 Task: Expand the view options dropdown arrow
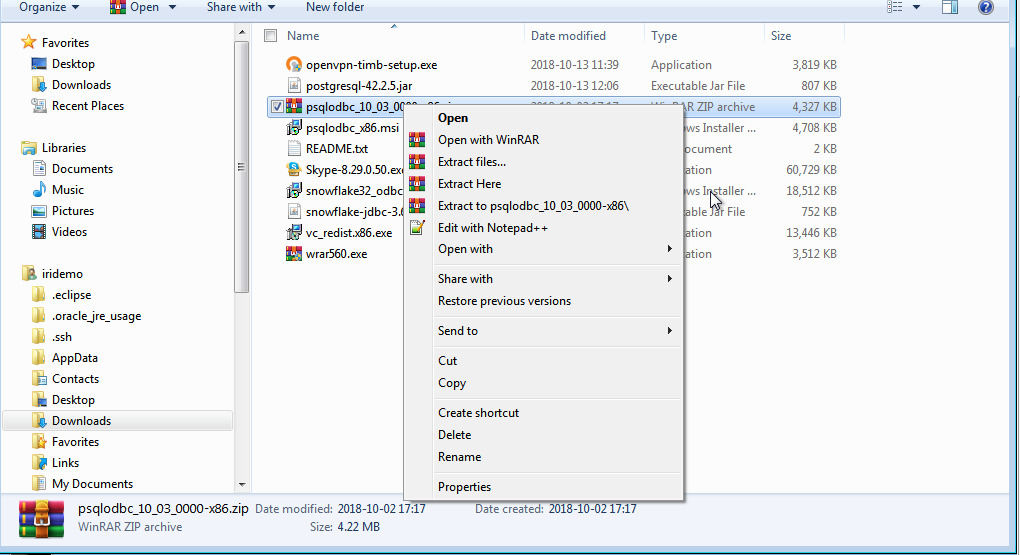[916, 7]
